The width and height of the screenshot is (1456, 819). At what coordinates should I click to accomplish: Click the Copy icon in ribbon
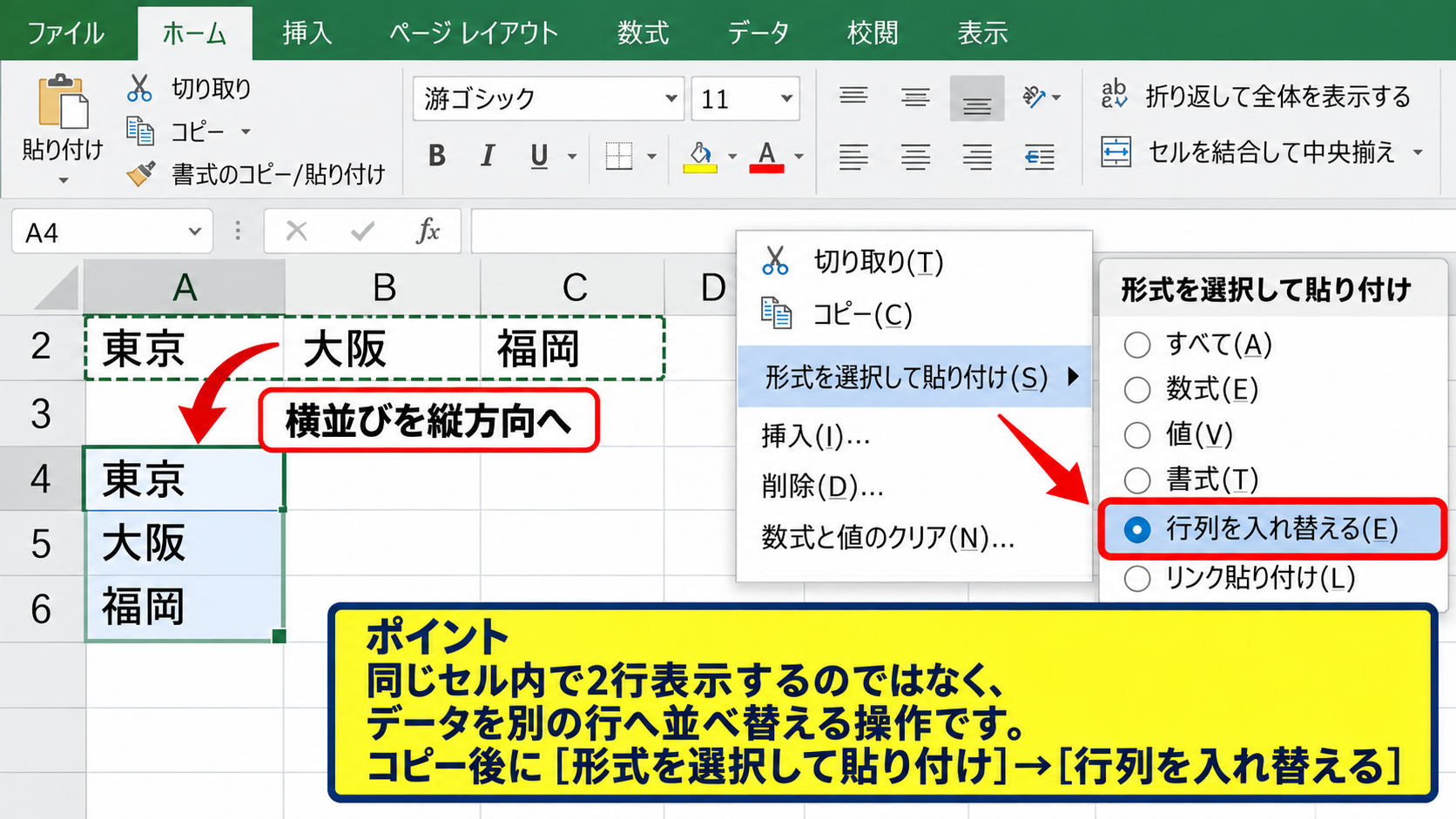[x=140, y=131]
